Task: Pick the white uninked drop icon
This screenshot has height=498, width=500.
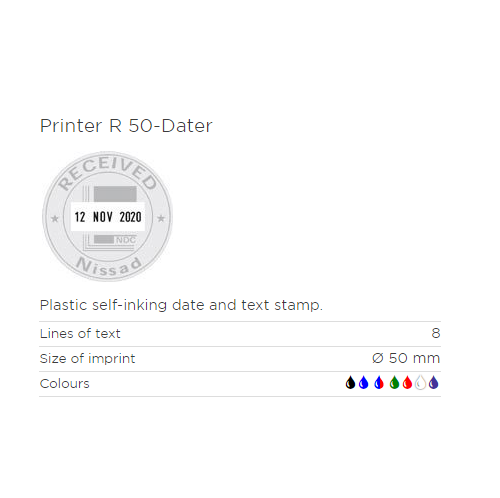Action: pos(421,383)
